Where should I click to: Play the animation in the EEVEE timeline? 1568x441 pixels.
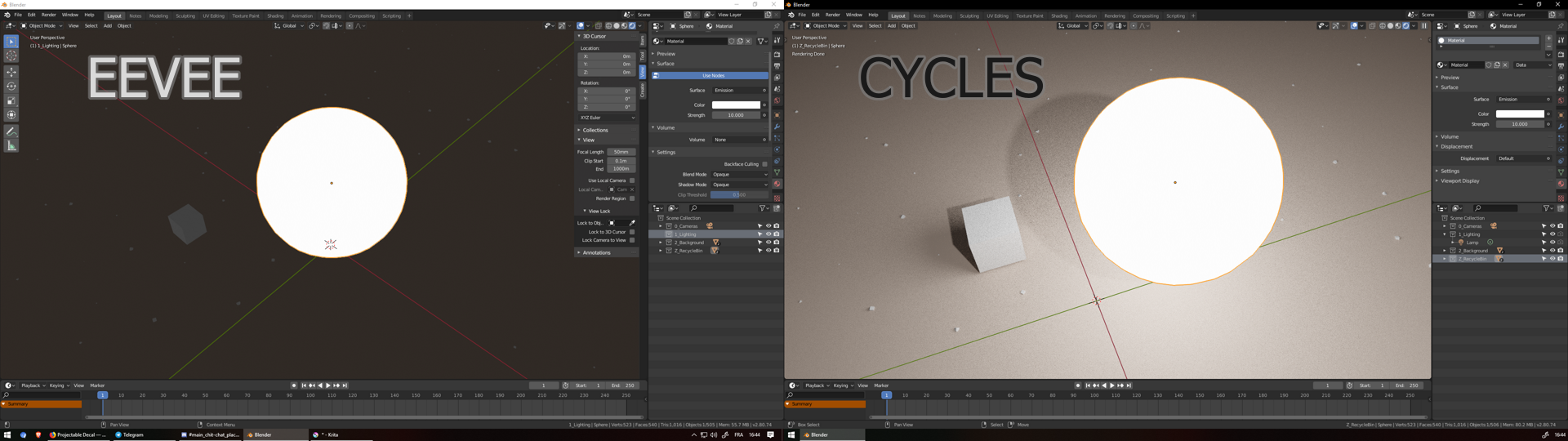tap(328, 385)
